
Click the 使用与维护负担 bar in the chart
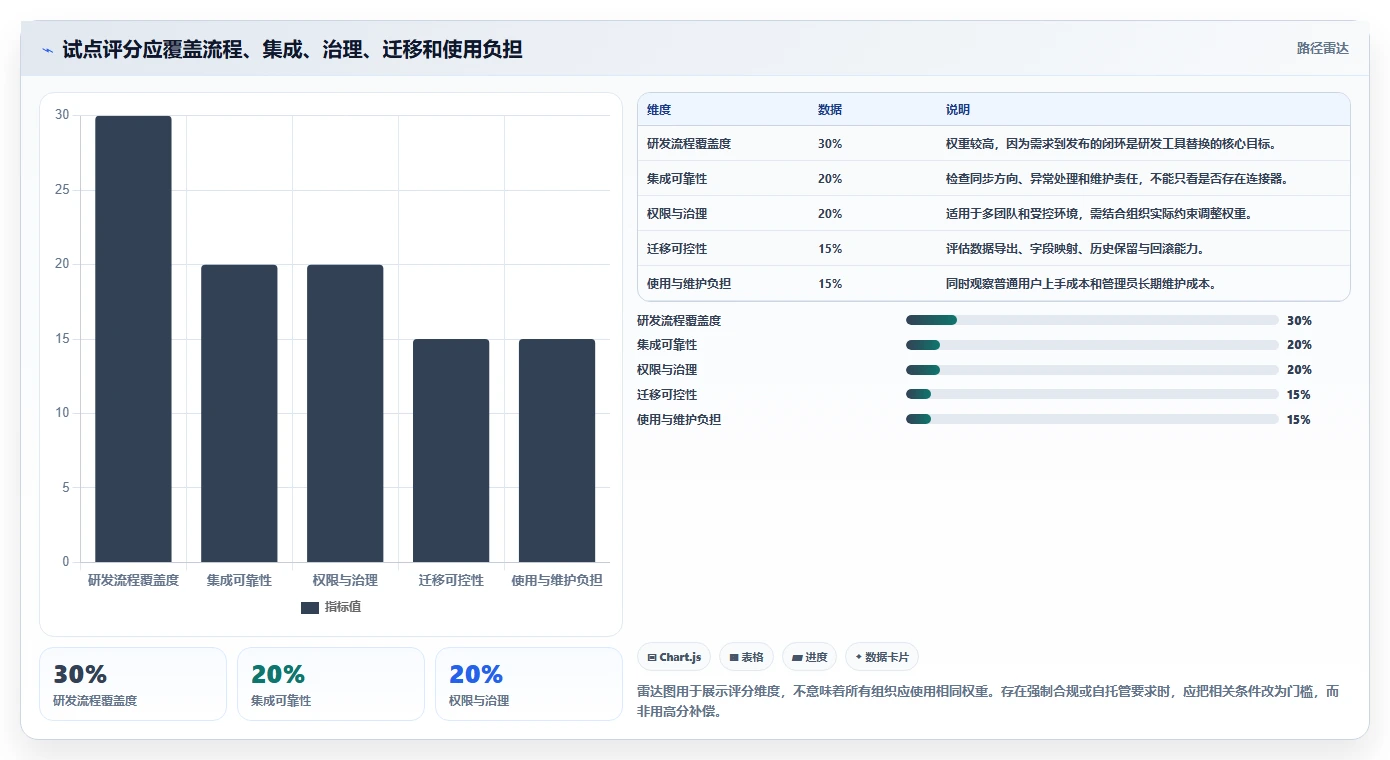coord(557,451)
